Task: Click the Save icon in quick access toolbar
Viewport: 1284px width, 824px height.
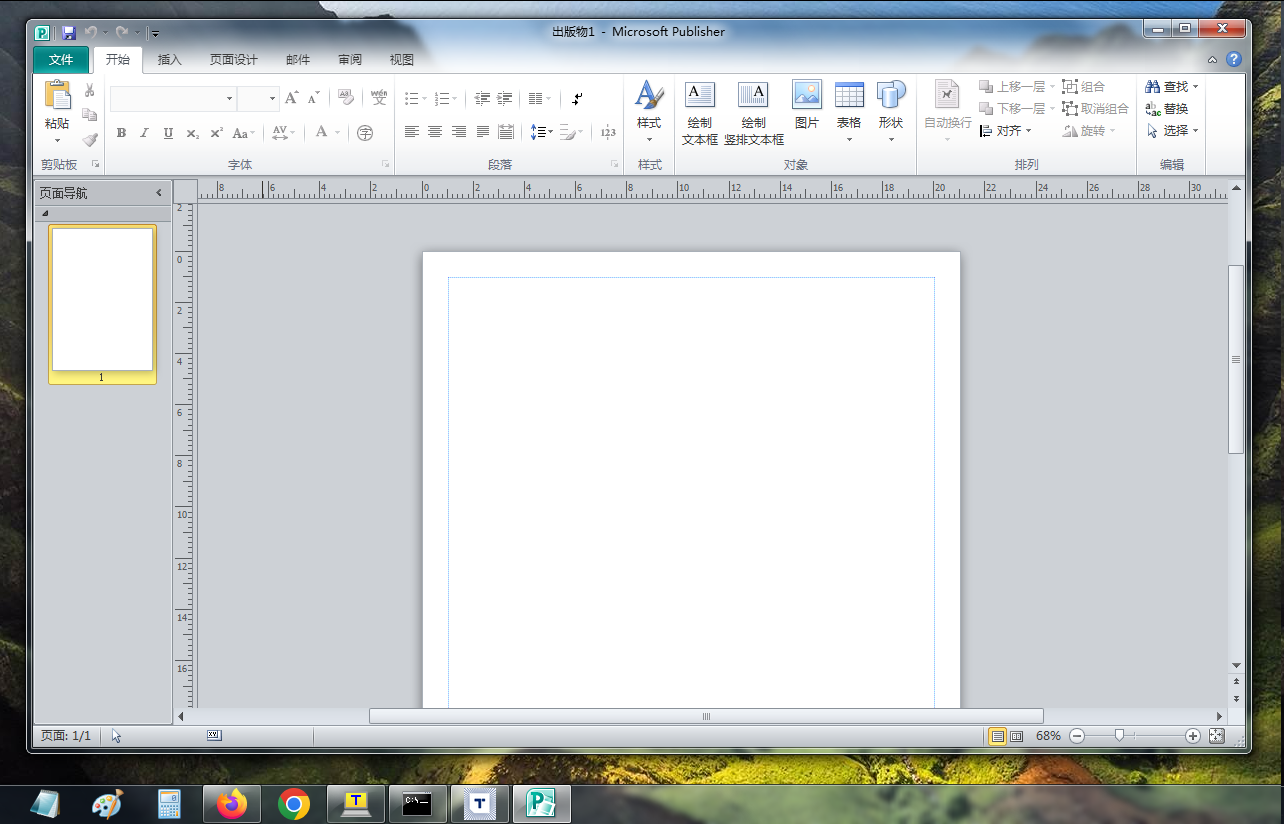Action: (x=69, y=33)
